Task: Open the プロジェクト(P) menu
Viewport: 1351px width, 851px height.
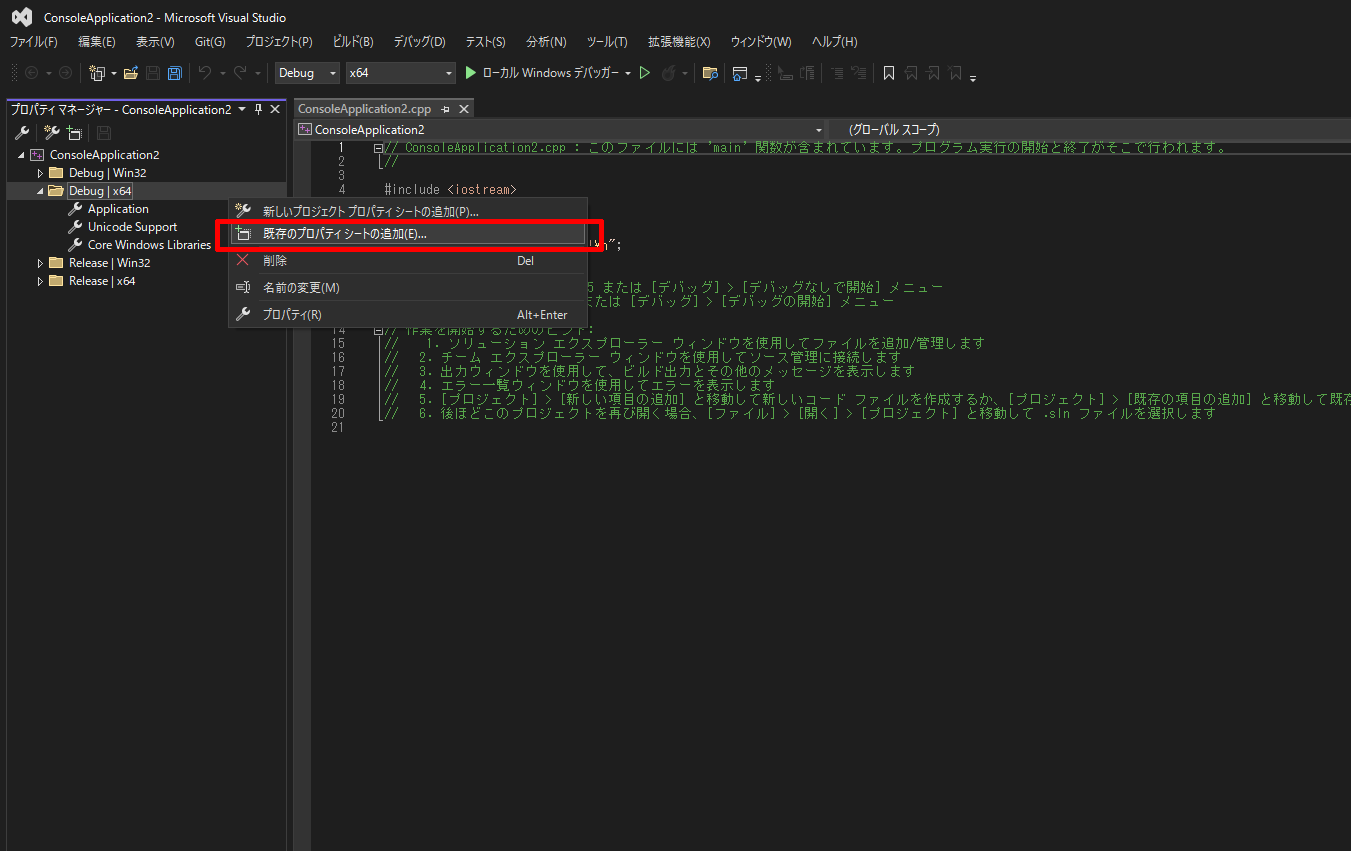Action: (279, 42)
